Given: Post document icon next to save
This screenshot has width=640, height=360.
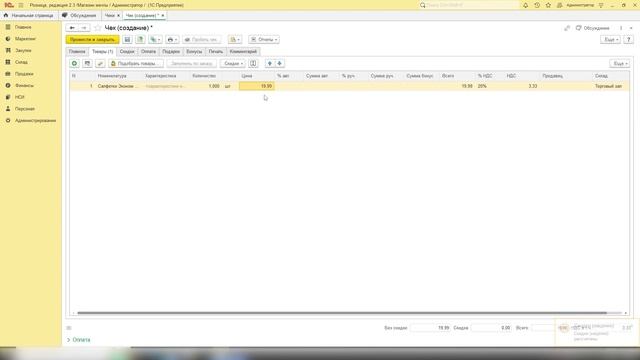Looking at the screenshot, I should [x=140, y=40].
